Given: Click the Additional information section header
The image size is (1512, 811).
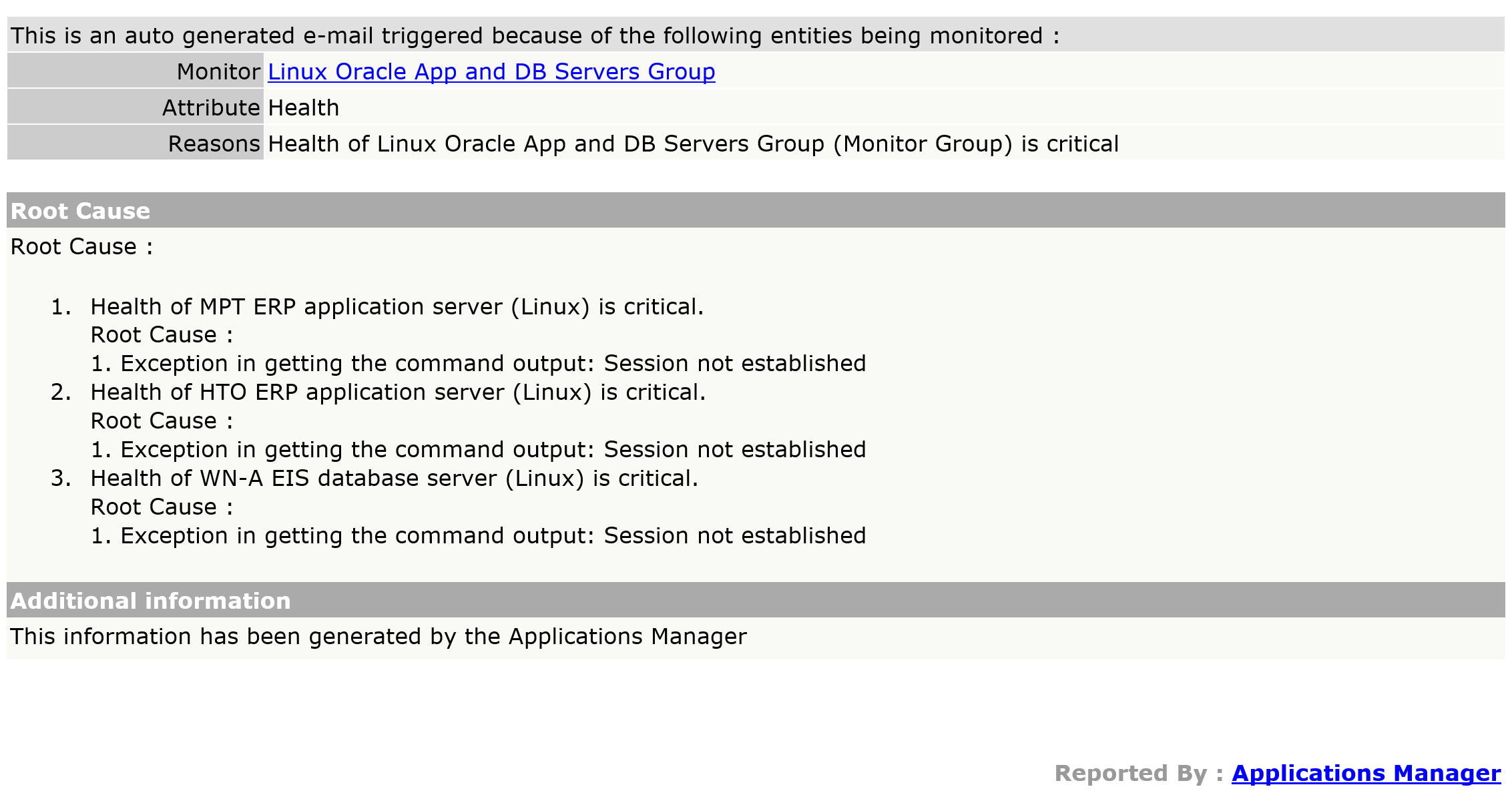Looking at the screenshot, I should 150,601.
